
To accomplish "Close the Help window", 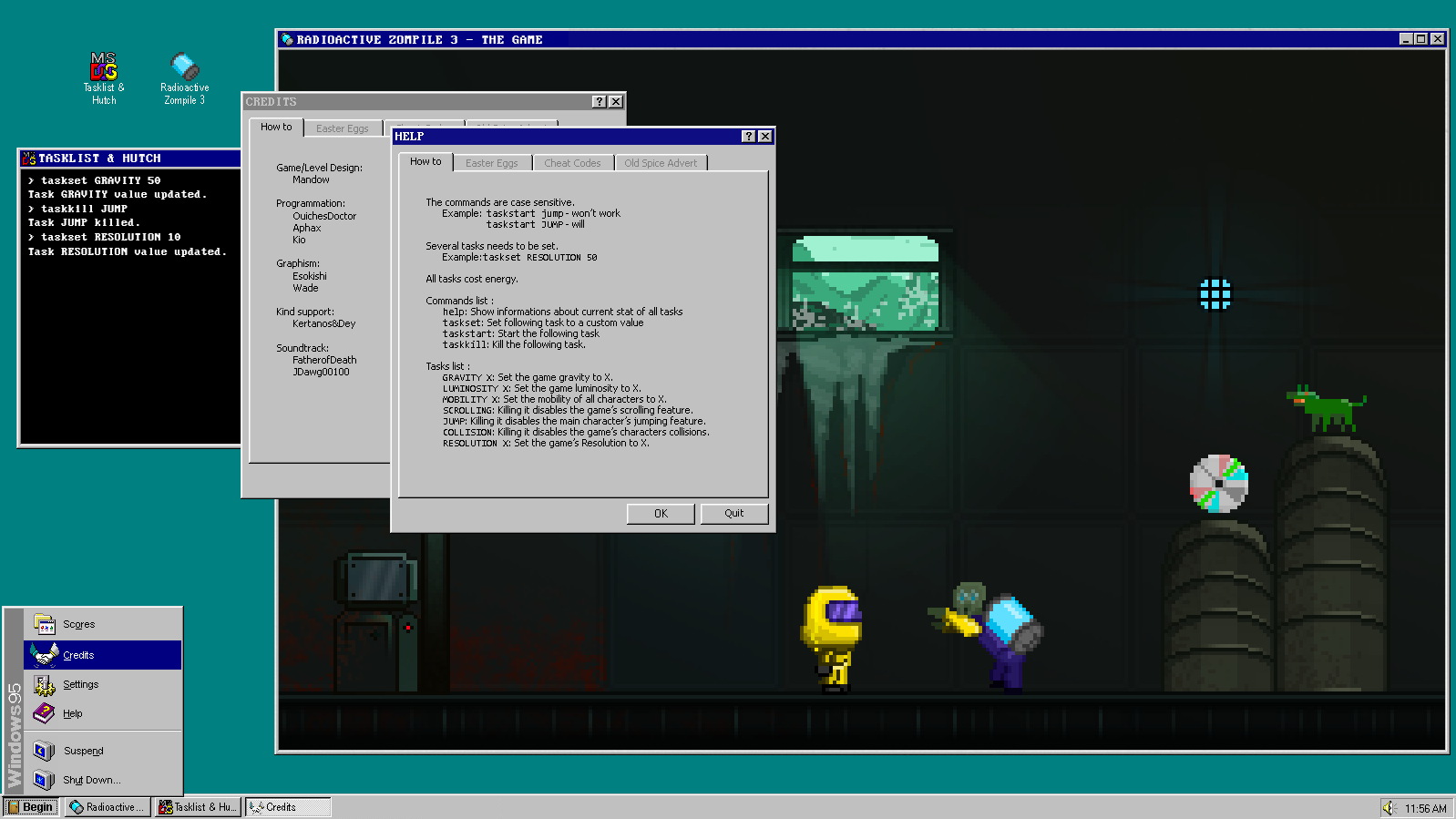I will pos(764,136).
